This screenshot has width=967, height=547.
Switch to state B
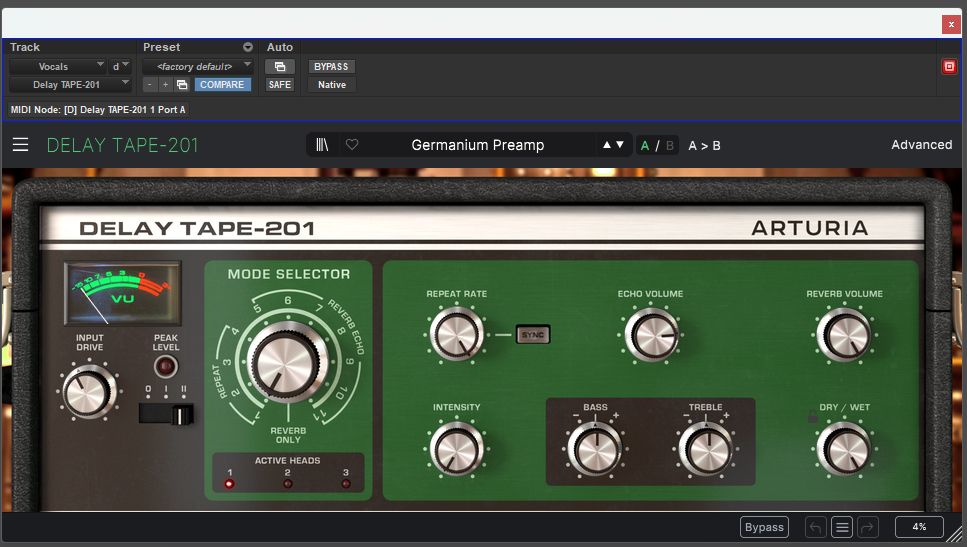670,146
